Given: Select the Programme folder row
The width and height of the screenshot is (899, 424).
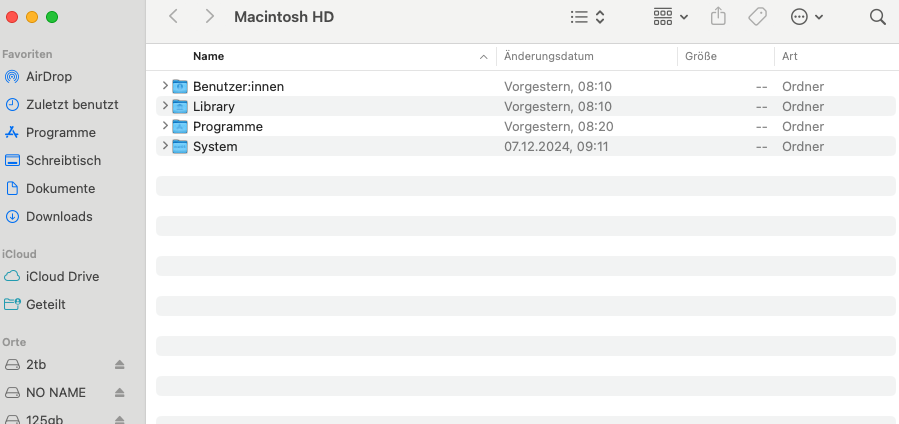Looking at the screenshot, I should (526, 127).
